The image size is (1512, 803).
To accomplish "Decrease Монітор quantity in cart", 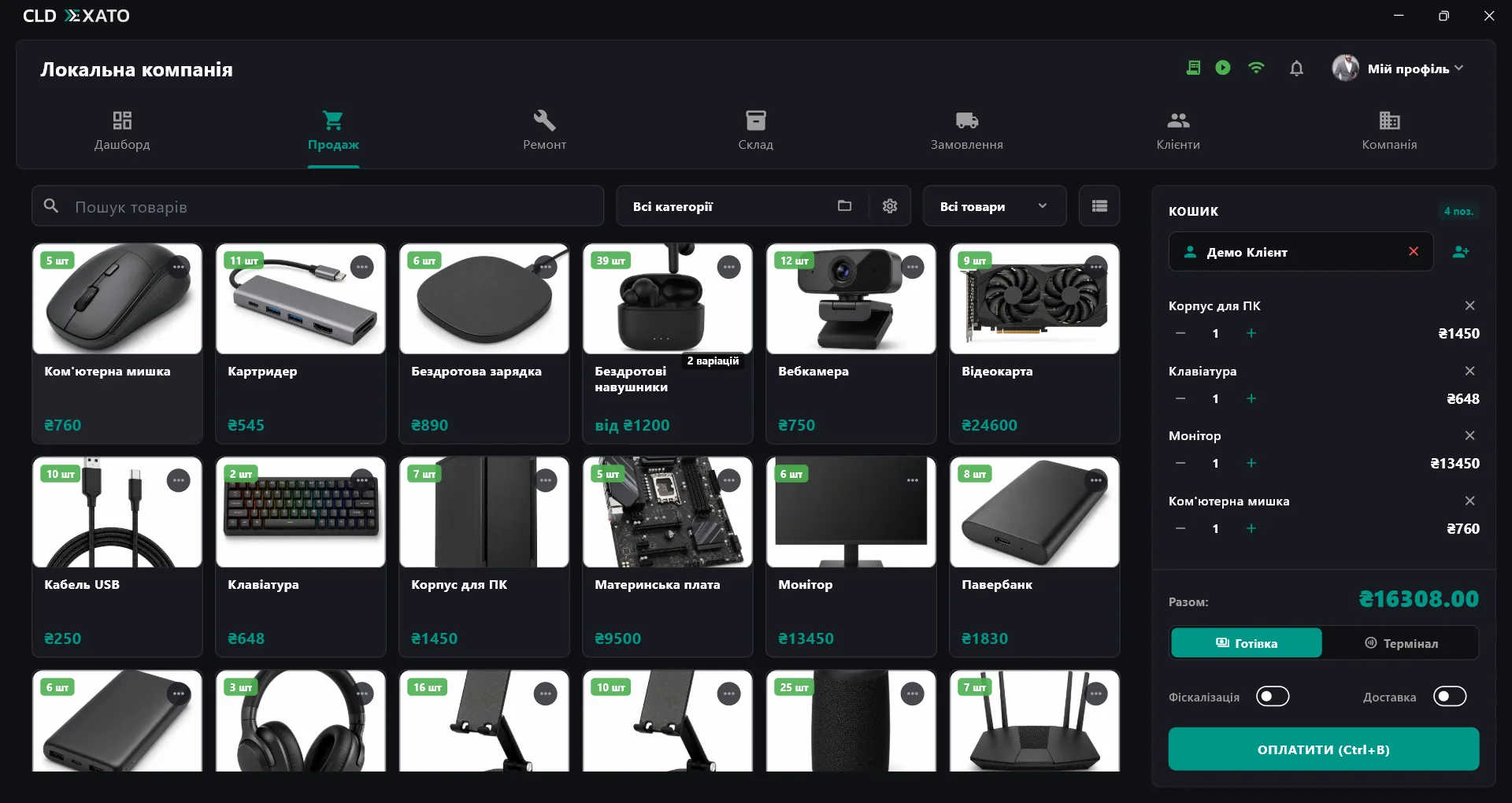I will (1180, 463).
